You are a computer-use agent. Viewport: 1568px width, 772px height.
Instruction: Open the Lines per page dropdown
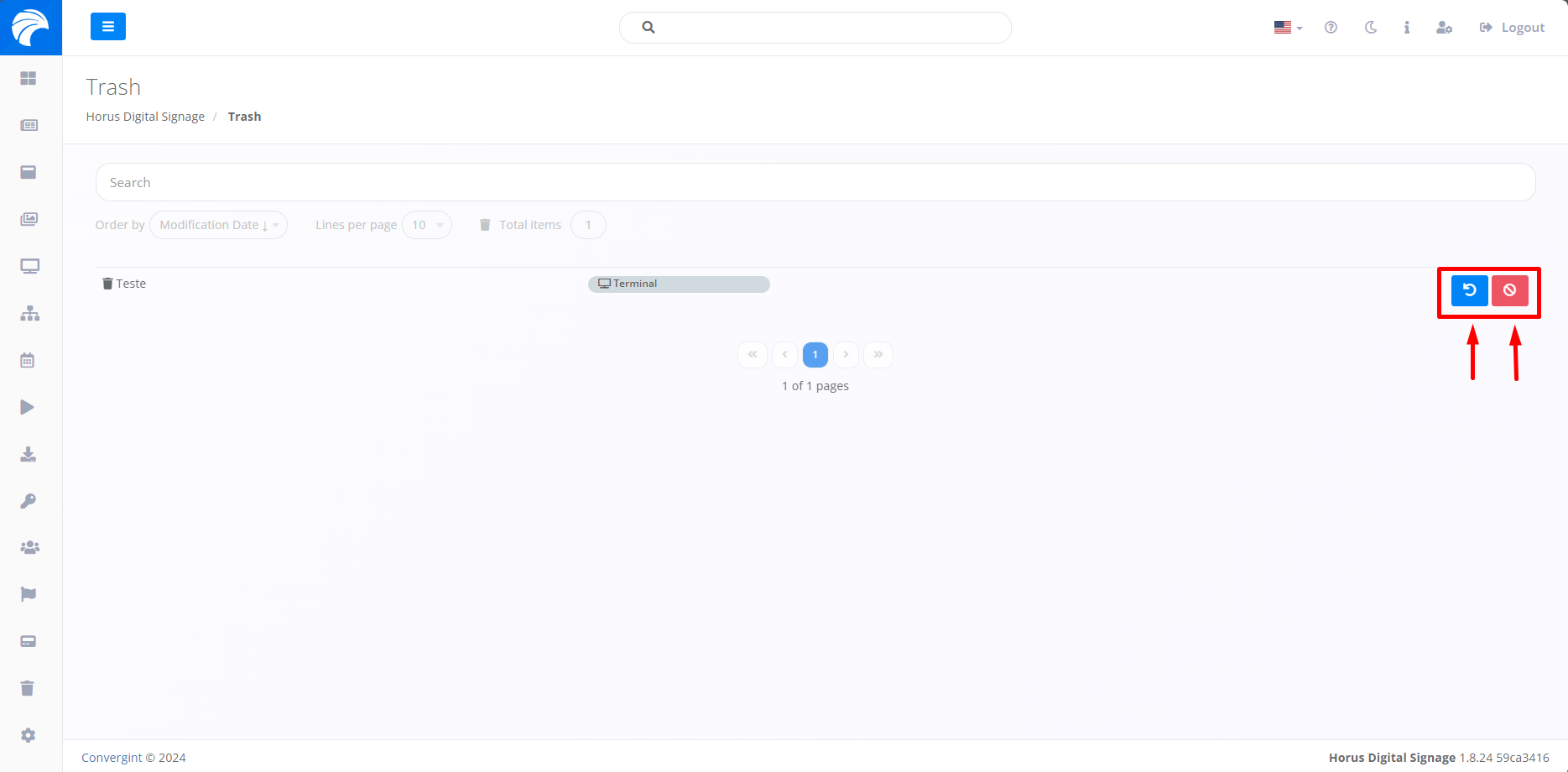click(426, 225)
